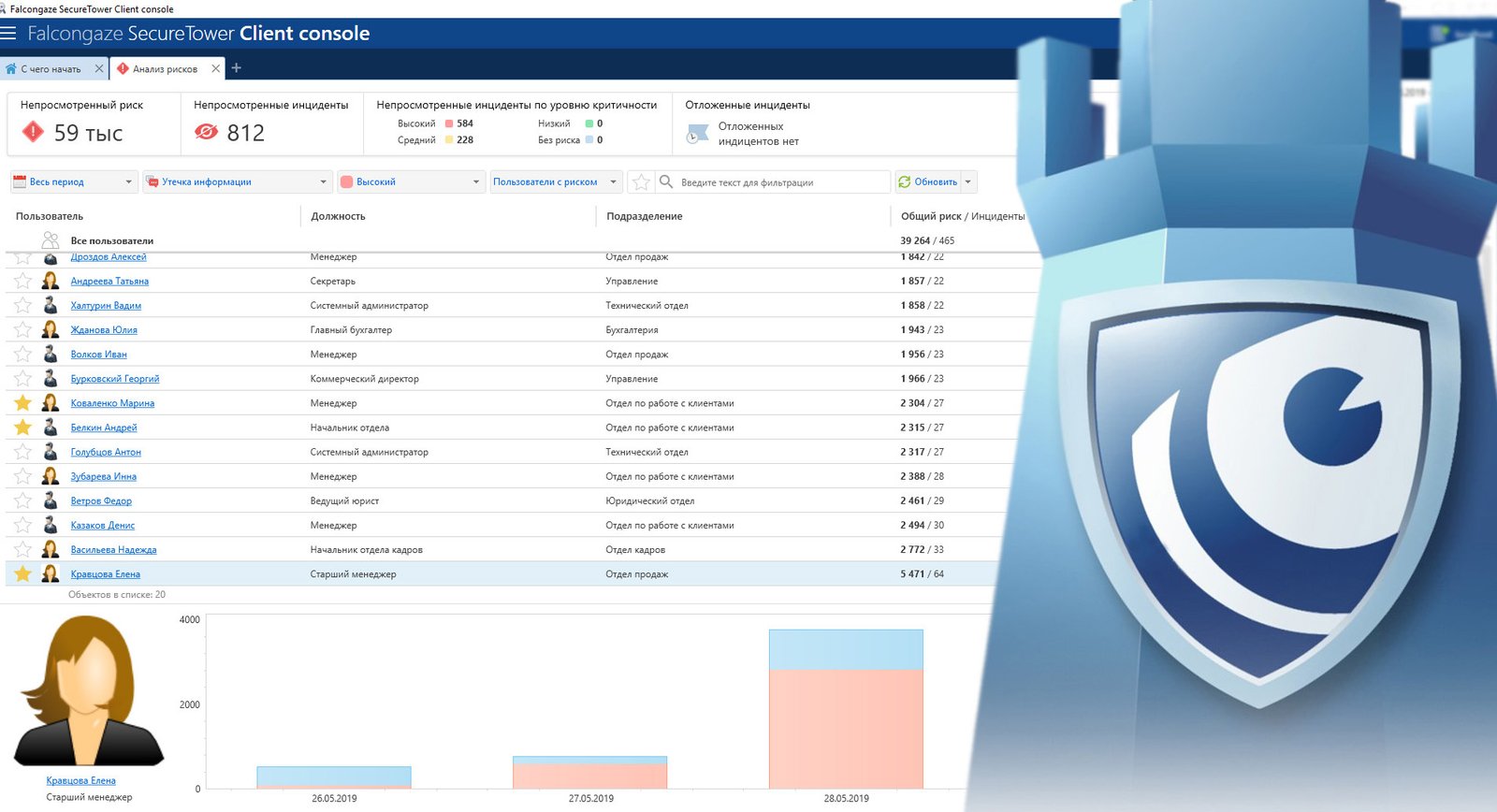Unfavorite Белкин Андрей via his star

point(22,427)
